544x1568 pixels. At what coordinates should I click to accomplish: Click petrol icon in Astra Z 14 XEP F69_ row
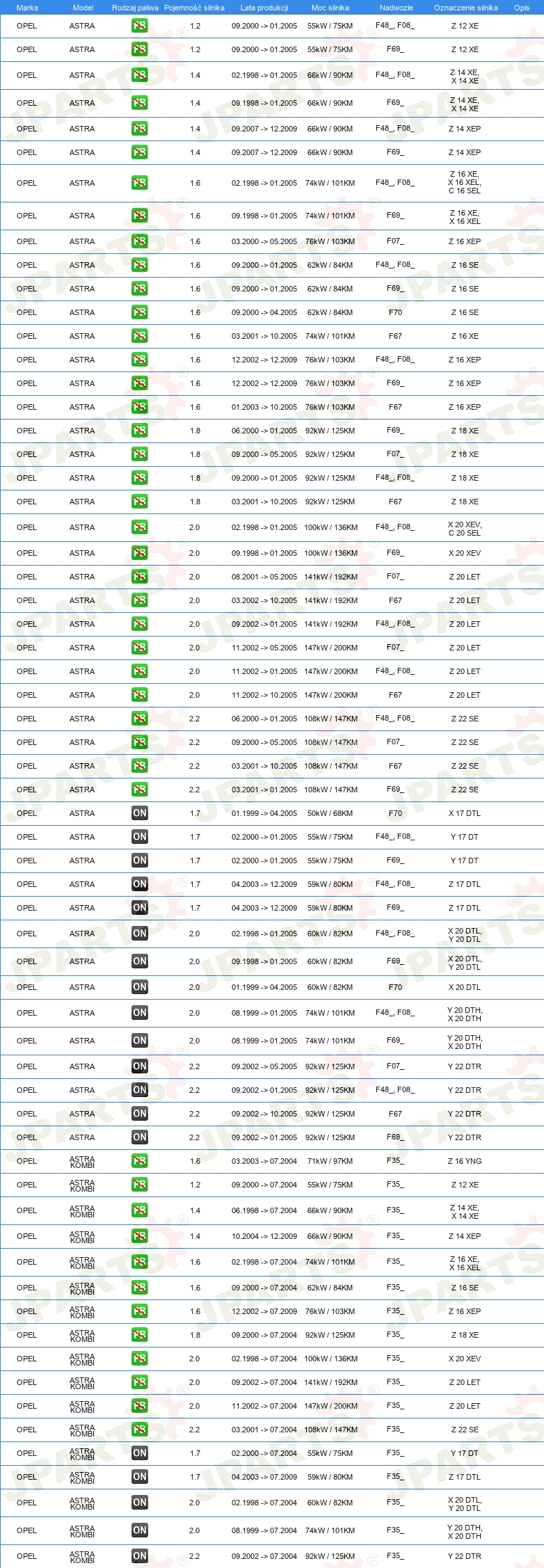[x=140, y=152]
